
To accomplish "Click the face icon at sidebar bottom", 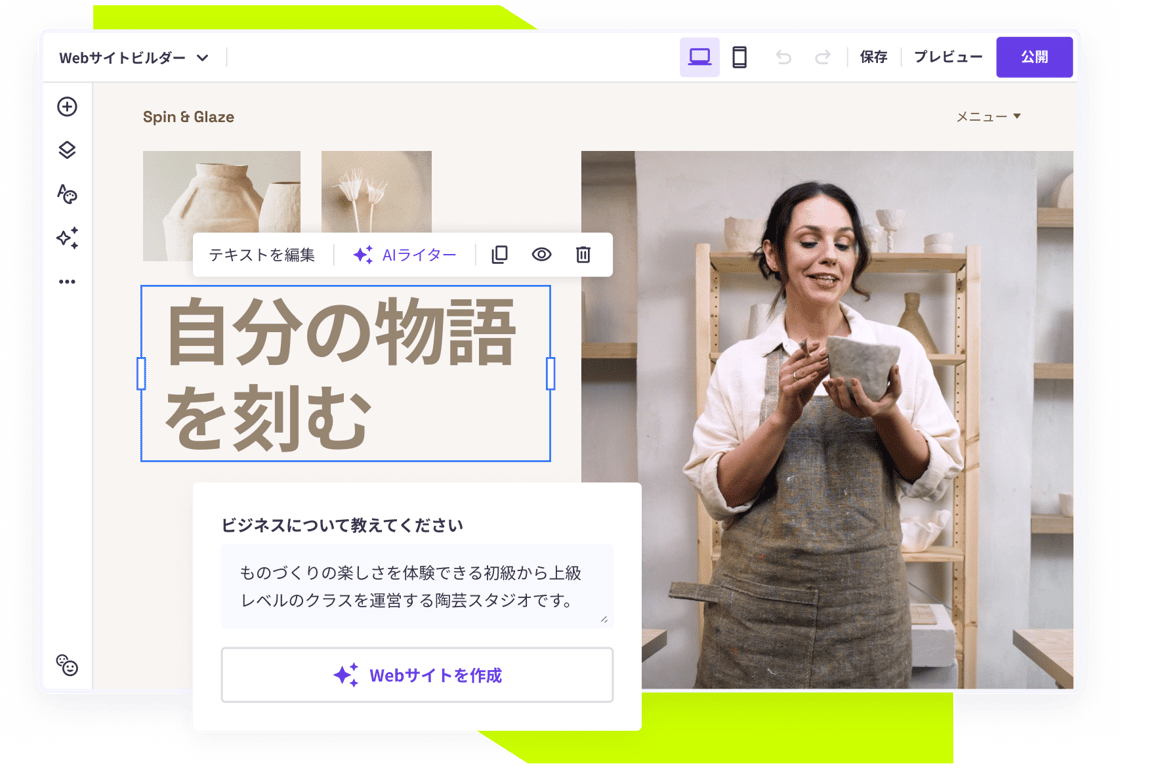I will 67,666.
